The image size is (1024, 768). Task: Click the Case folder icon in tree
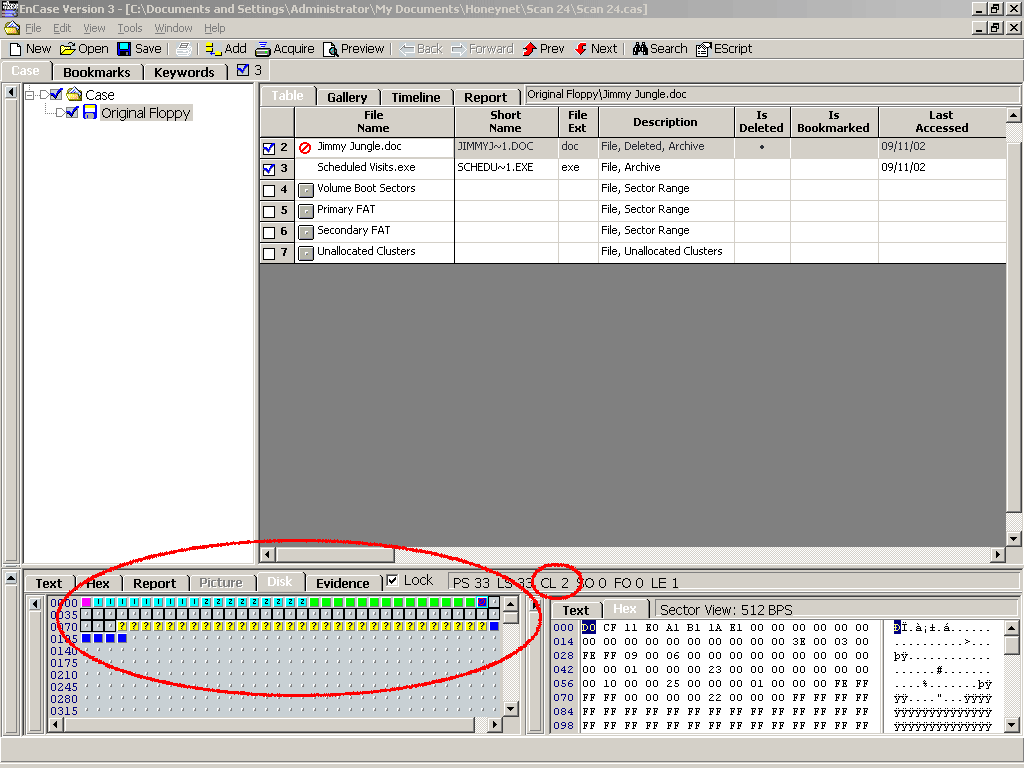tap(74, 94)
